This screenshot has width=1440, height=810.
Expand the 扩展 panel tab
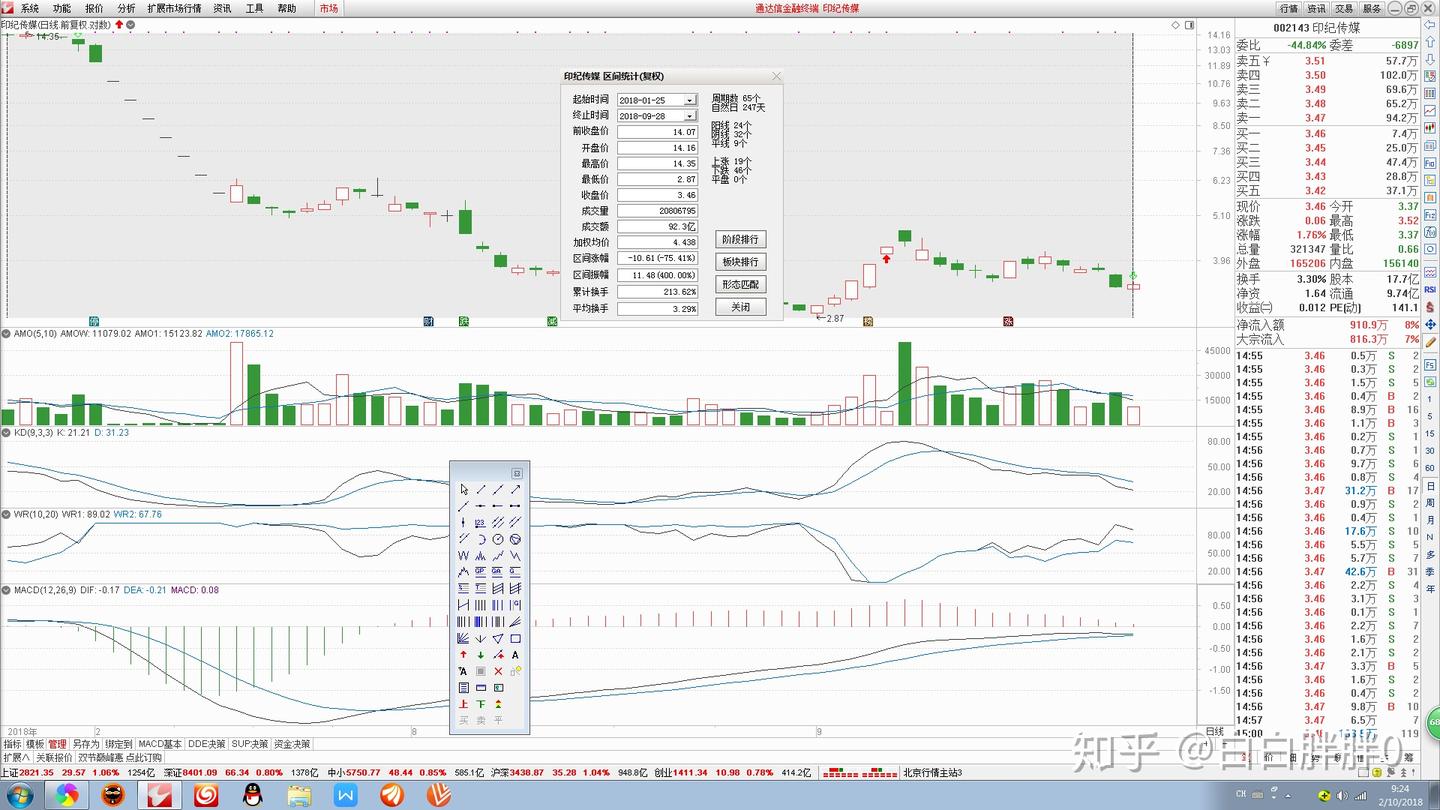pyautogui.click(x=17, y=758)
